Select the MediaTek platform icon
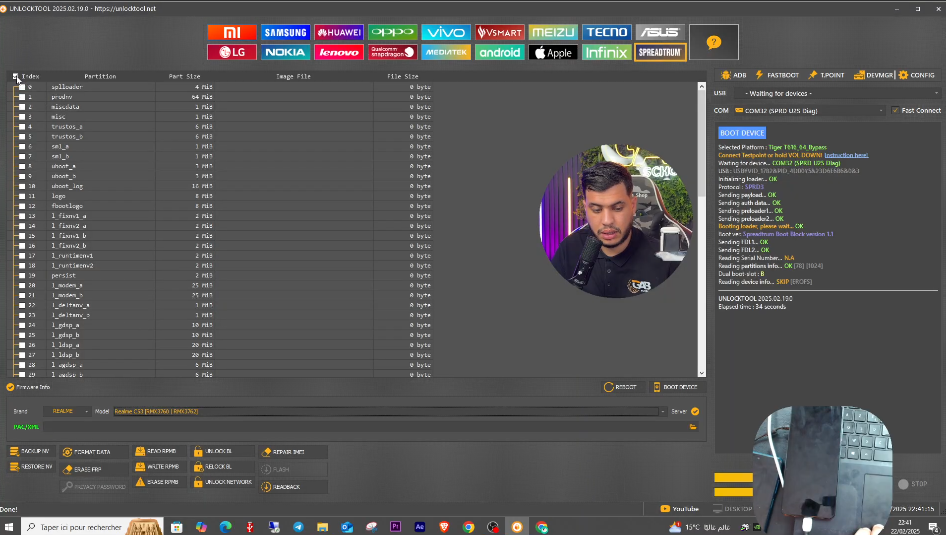The height and width of the screenshot is (535, 946). coord(446,52)
